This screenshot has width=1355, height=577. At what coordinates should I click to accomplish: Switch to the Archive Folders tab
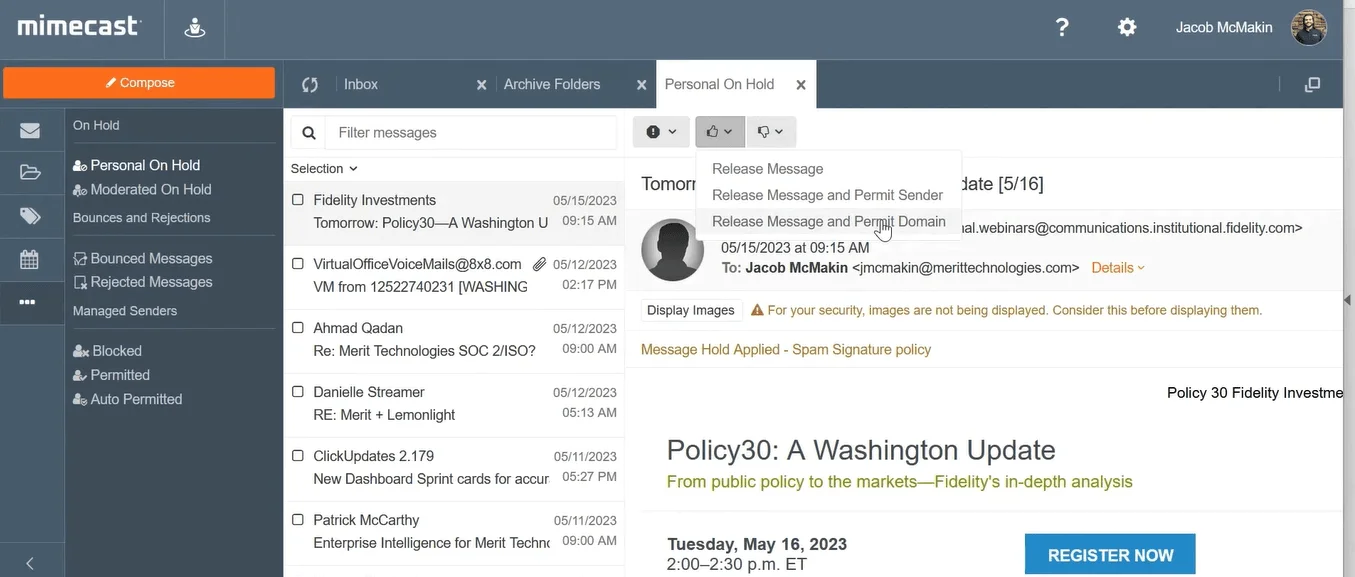[552, 85]
